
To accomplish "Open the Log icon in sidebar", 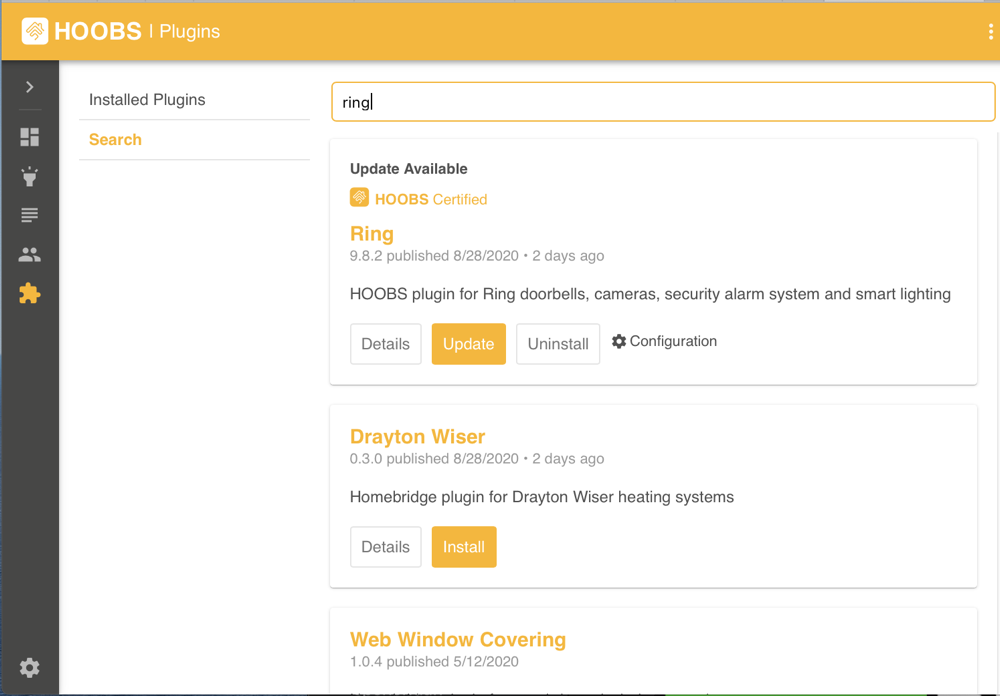I will [x=30, y=215].
